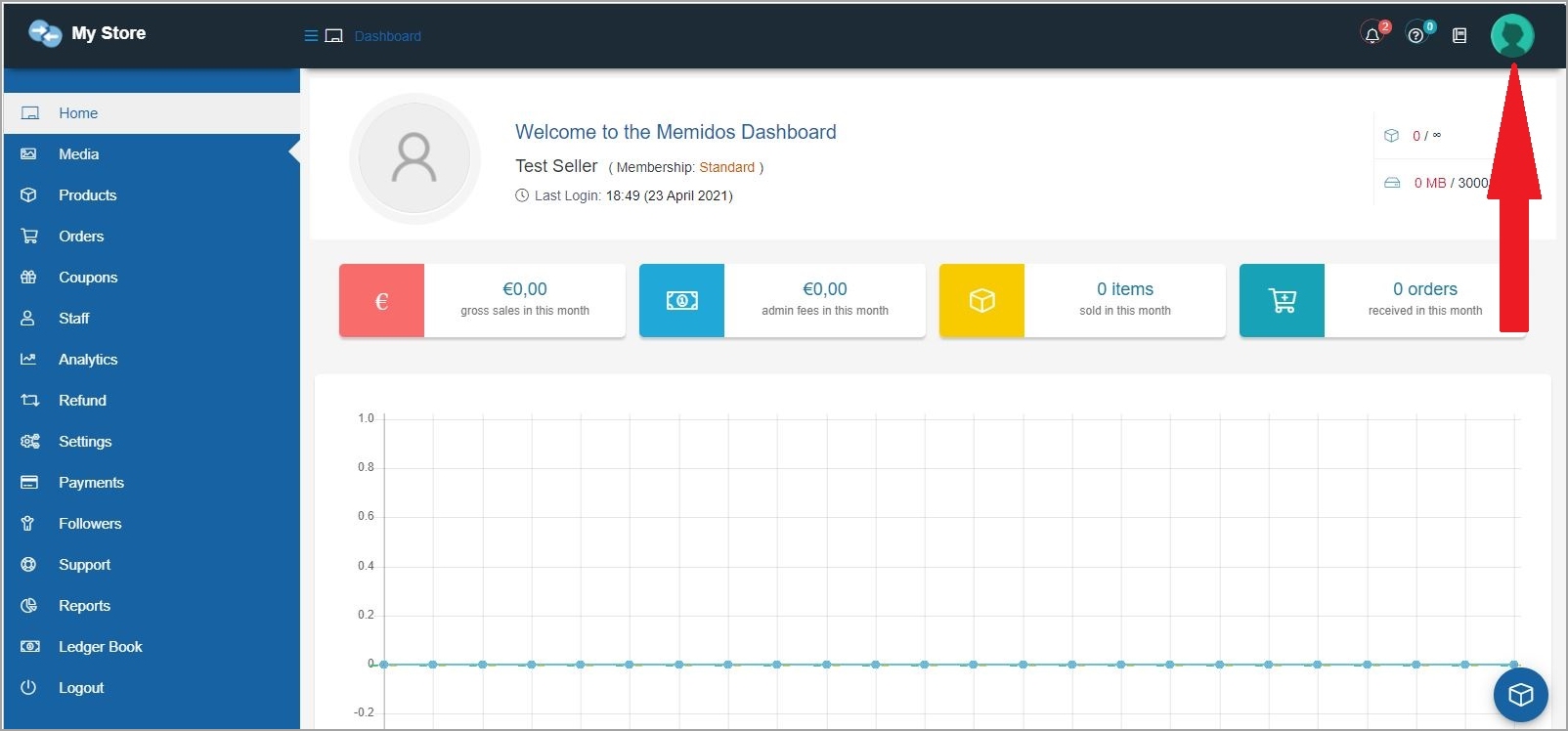
Task: Click the Dashboard breadcrumb link
Action: pyautogui.click(x=387, y=36)
